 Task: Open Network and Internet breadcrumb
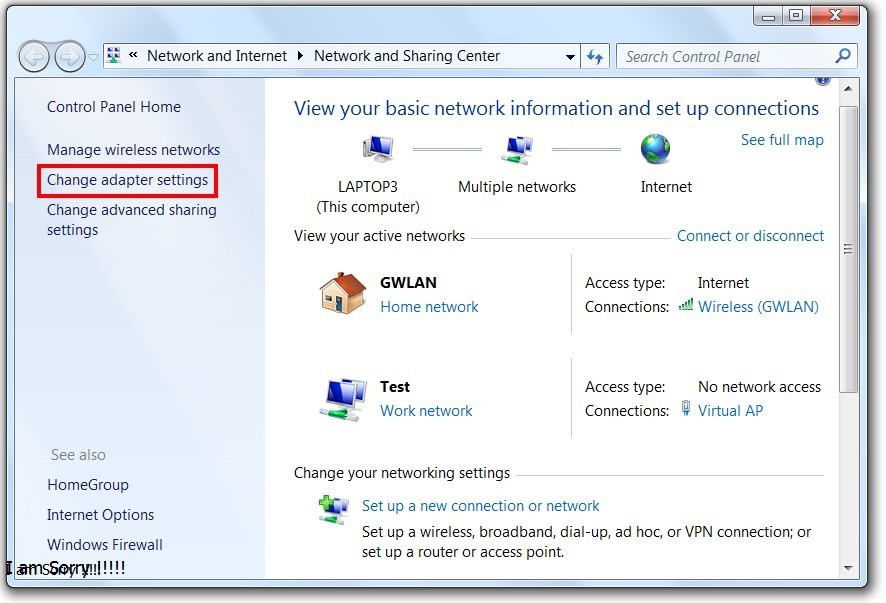217,56
